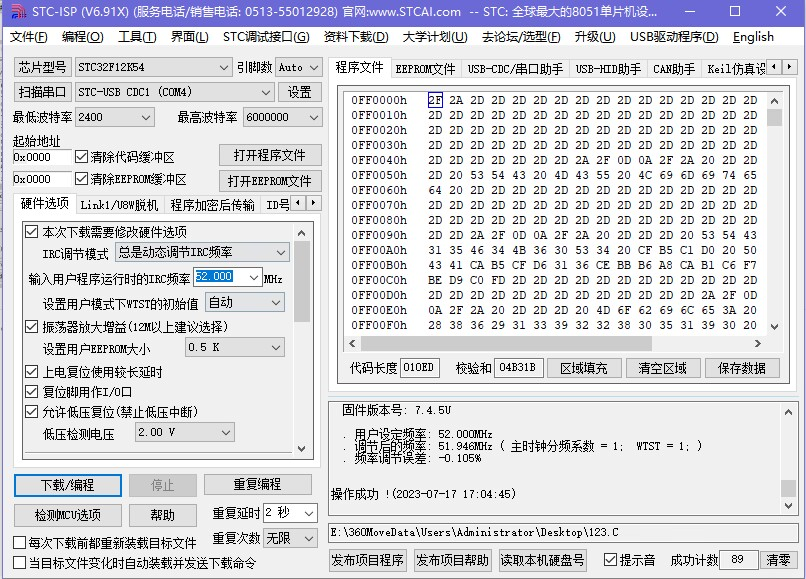Click 下载/编程 button
This screenshot has height=579, width=806.
[68, 485]
